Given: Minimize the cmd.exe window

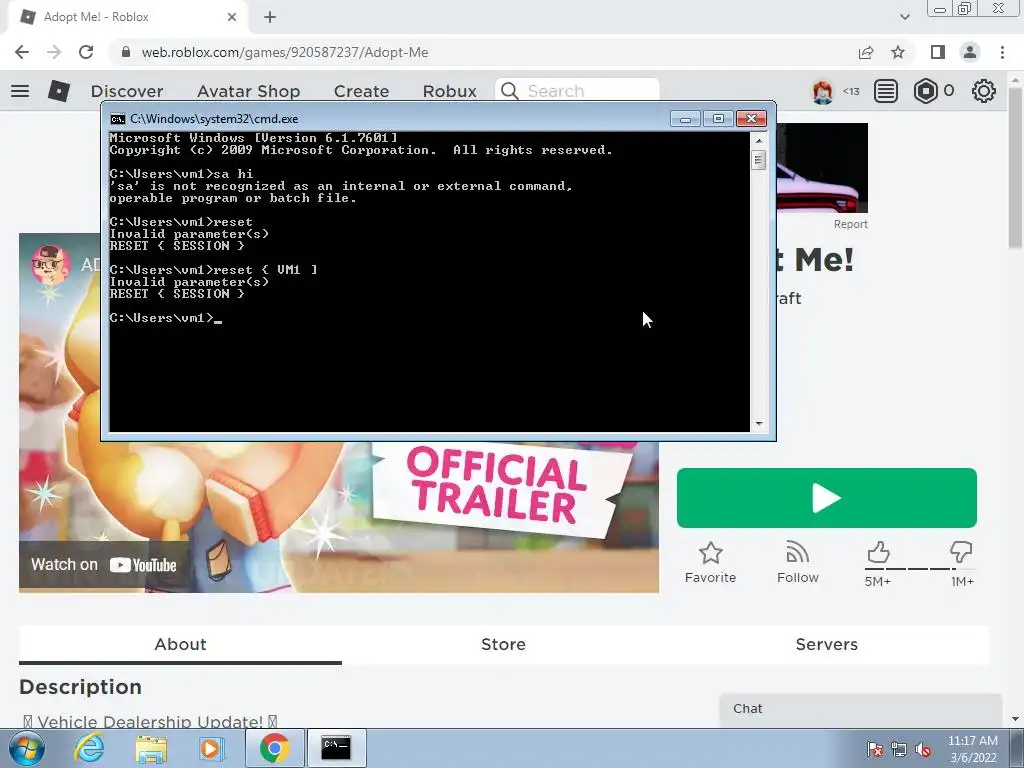Looking at the screenshot, I should (685, 119).
